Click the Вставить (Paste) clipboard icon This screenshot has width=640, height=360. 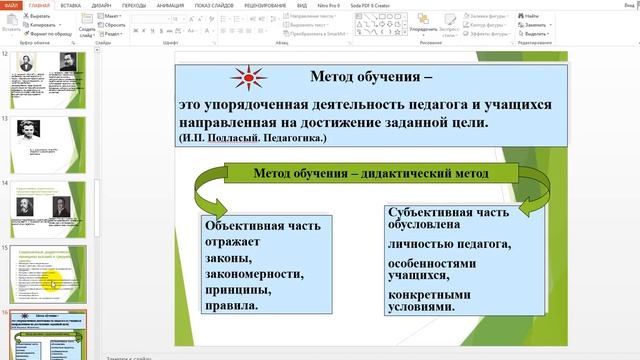pos(11,20)
